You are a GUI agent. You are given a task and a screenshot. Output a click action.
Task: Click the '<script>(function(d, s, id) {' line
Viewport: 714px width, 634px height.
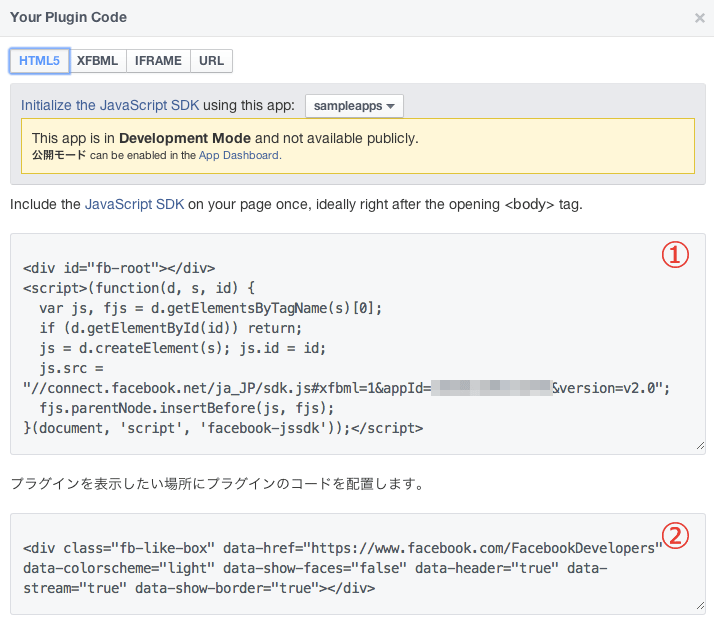[x=139, y=288]
